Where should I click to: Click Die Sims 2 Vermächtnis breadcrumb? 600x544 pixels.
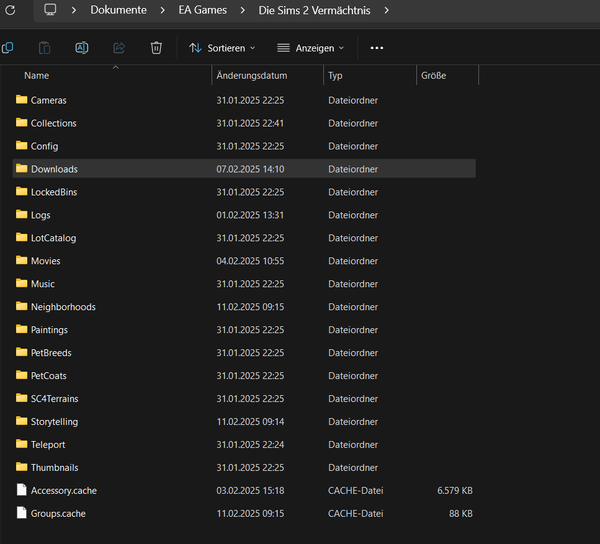pyautogui.click(x=314, y=10)
